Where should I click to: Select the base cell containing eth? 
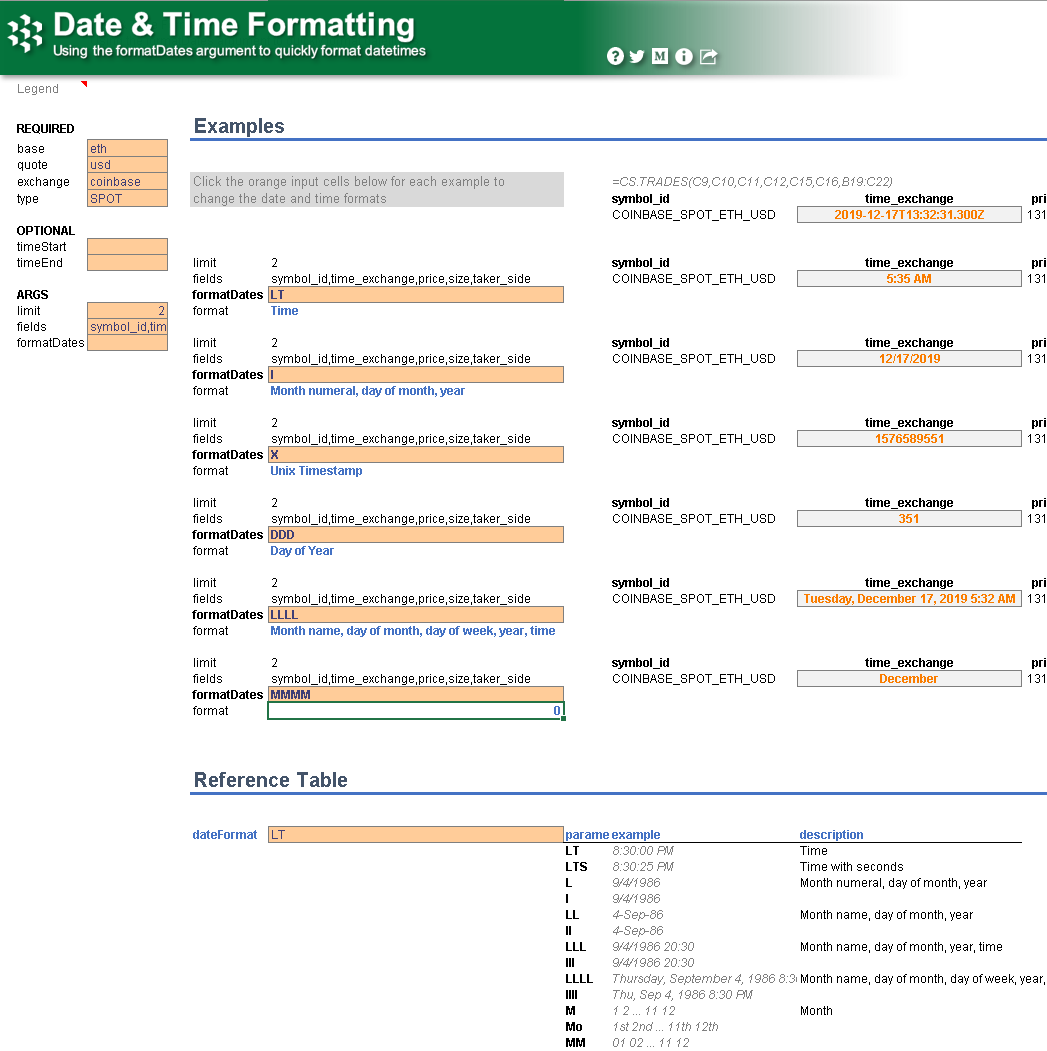[127, 148]
